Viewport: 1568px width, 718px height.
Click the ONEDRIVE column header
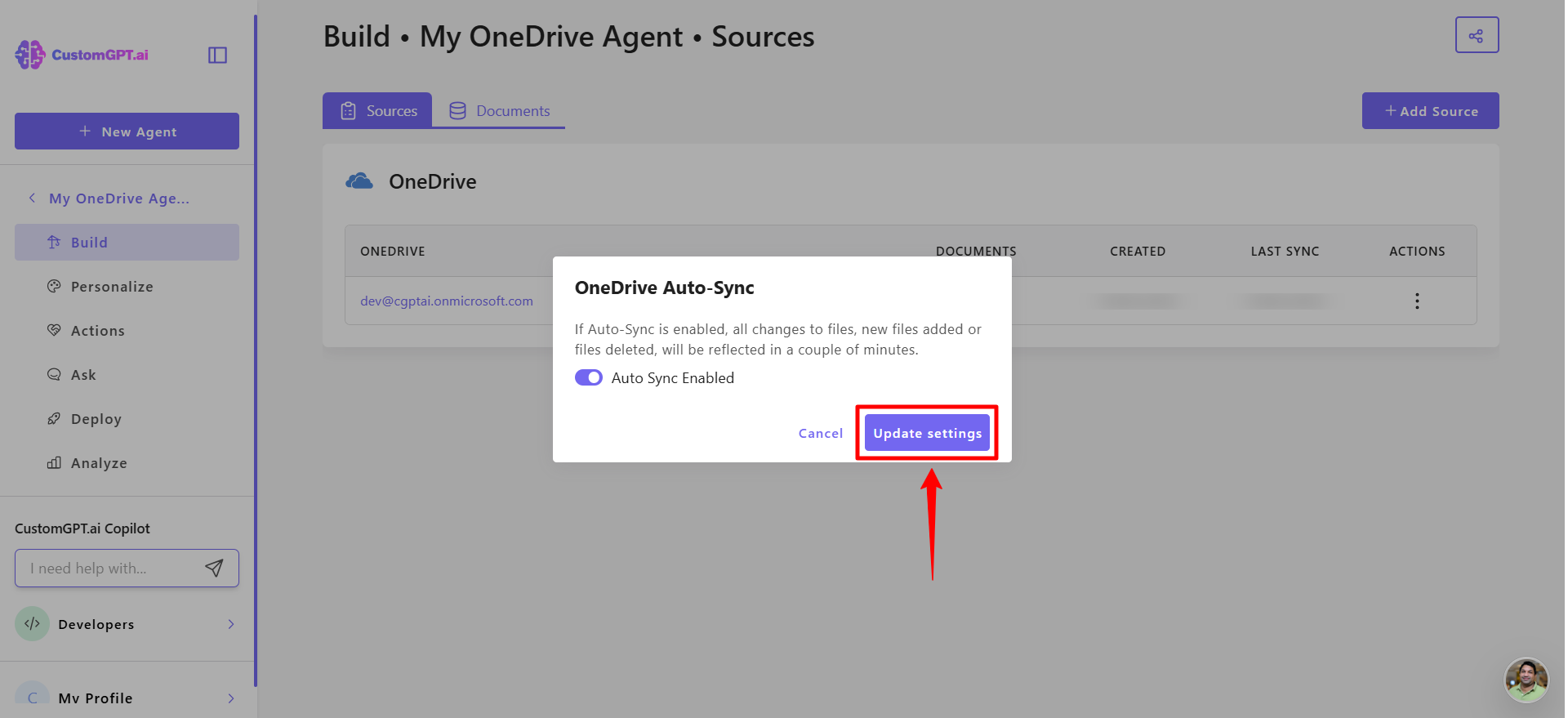(393, 251)
